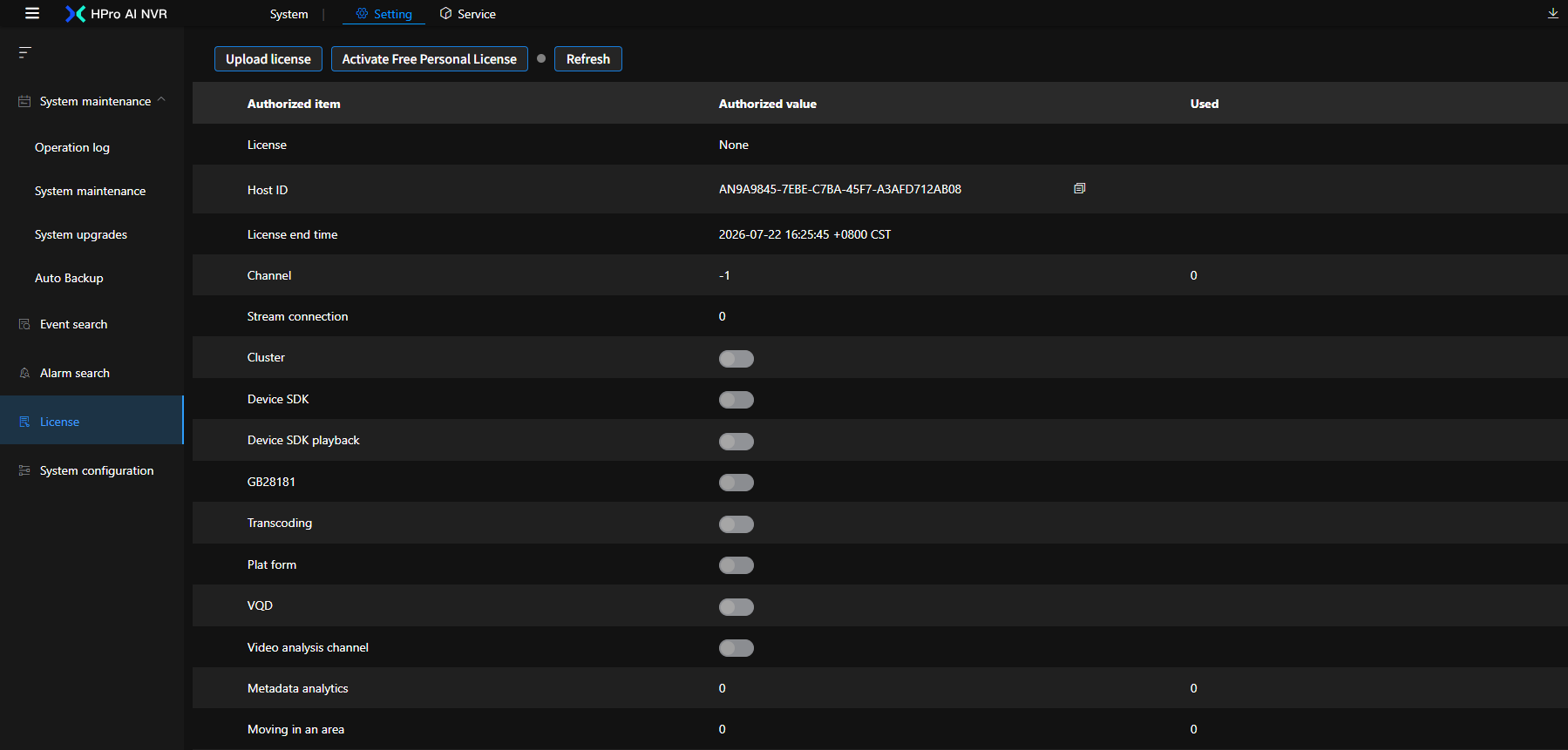Click the Stream connection row label
The height and width of the screenshot is (750, 1568).
pos(297,316)
